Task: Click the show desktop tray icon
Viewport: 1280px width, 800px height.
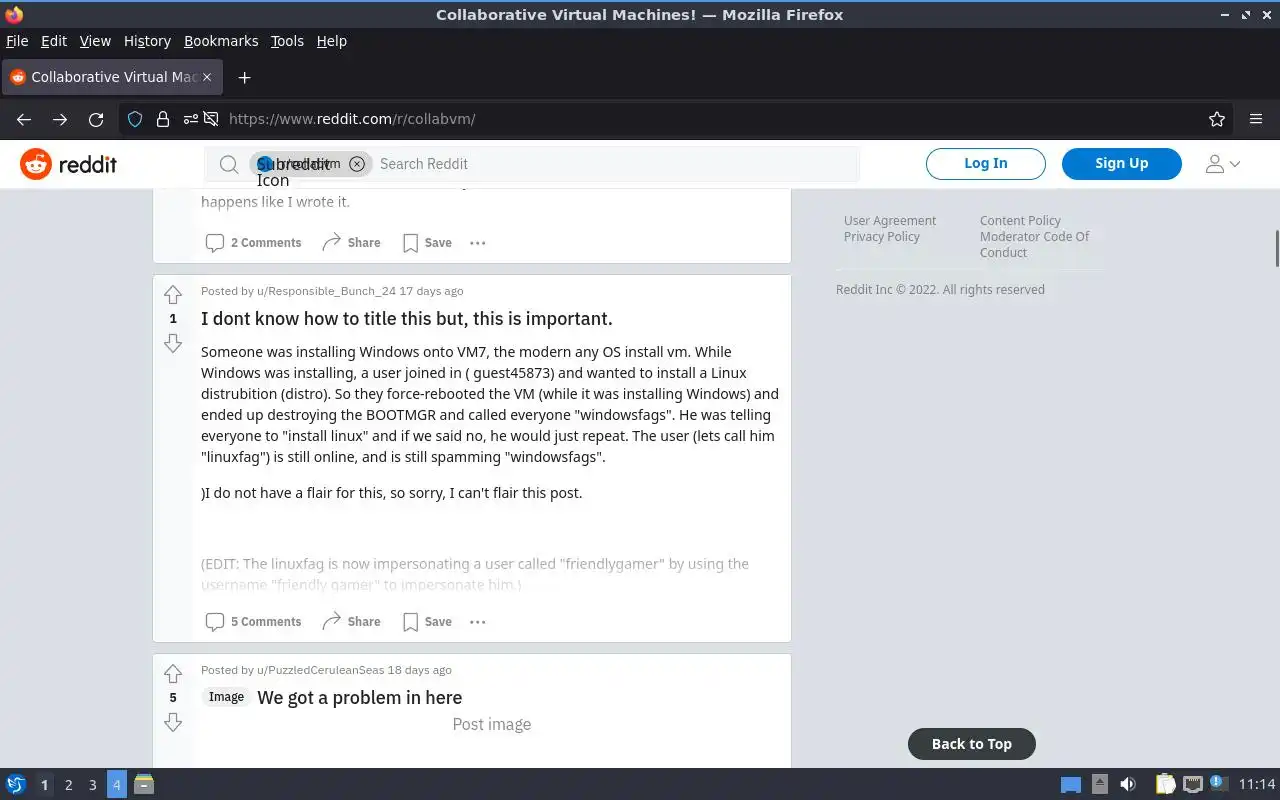Action: pos(1071,785)
